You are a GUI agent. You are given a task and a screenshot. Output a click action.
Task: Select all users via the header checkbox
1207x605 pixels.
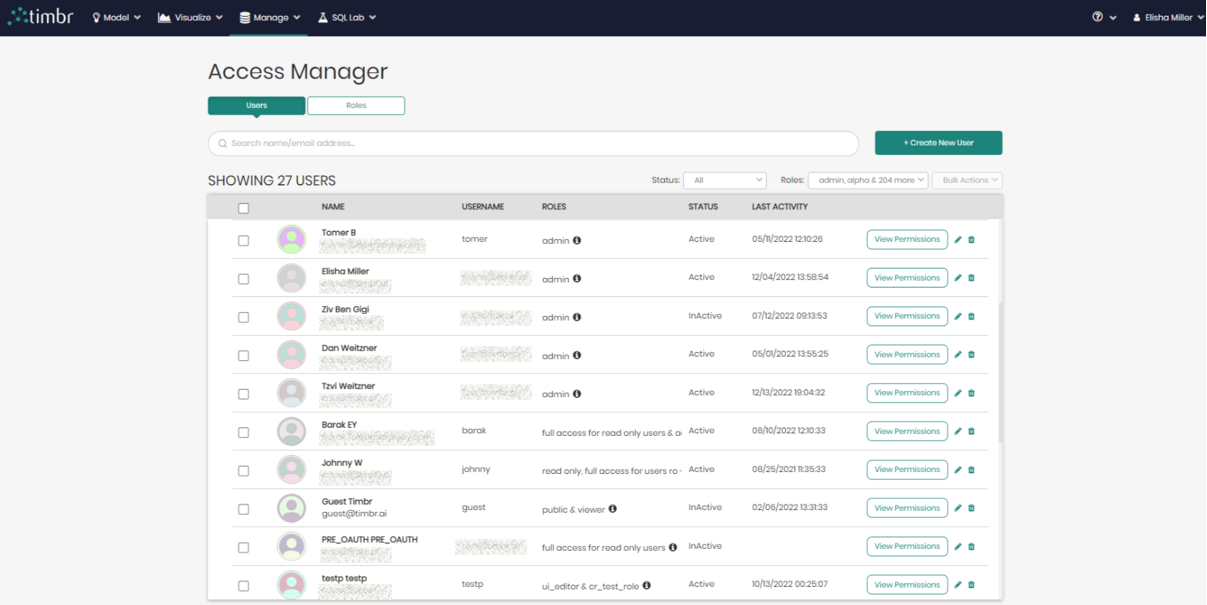coord(243,206)
